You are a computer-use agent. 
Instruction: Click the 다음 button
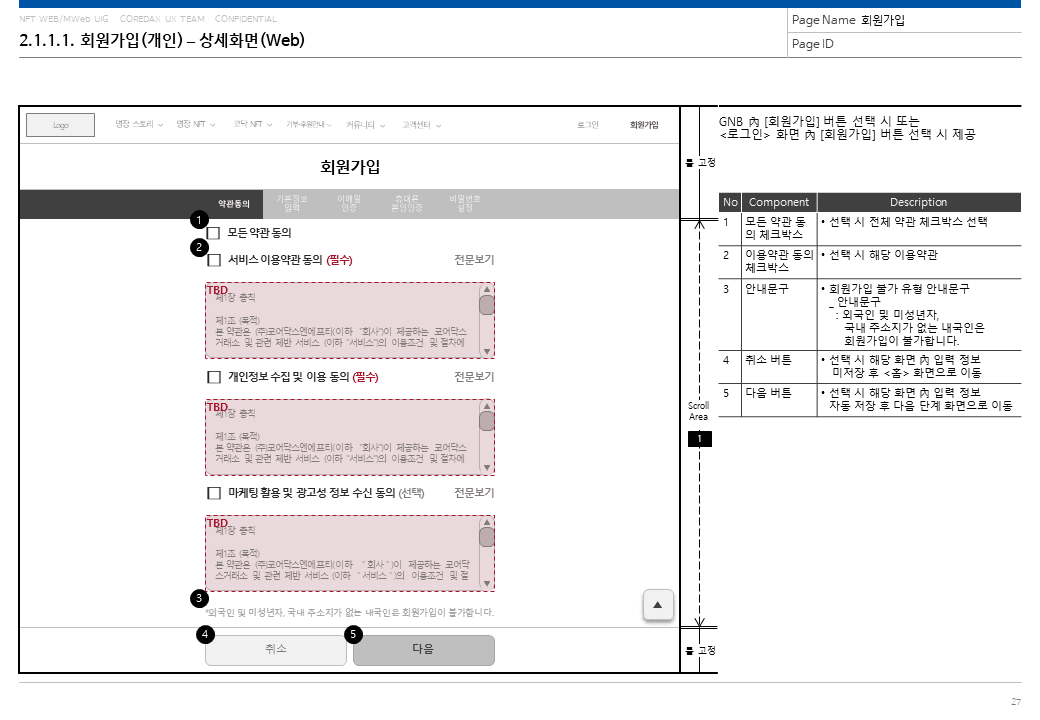tap(424, 650)
